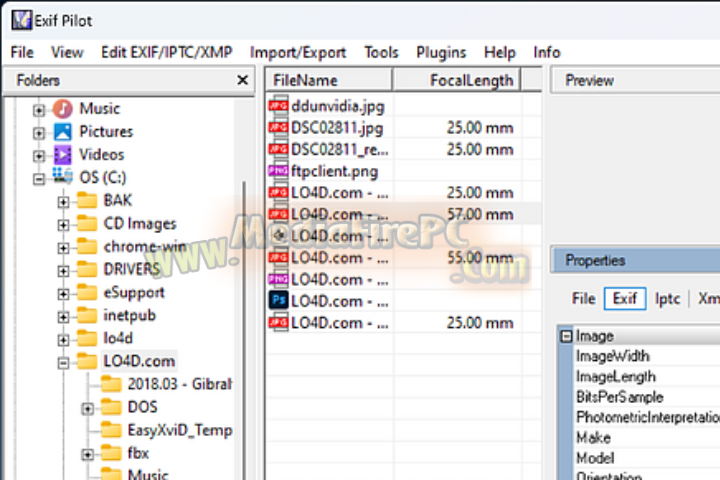Collapse the Image properties group

coord(566,336)
